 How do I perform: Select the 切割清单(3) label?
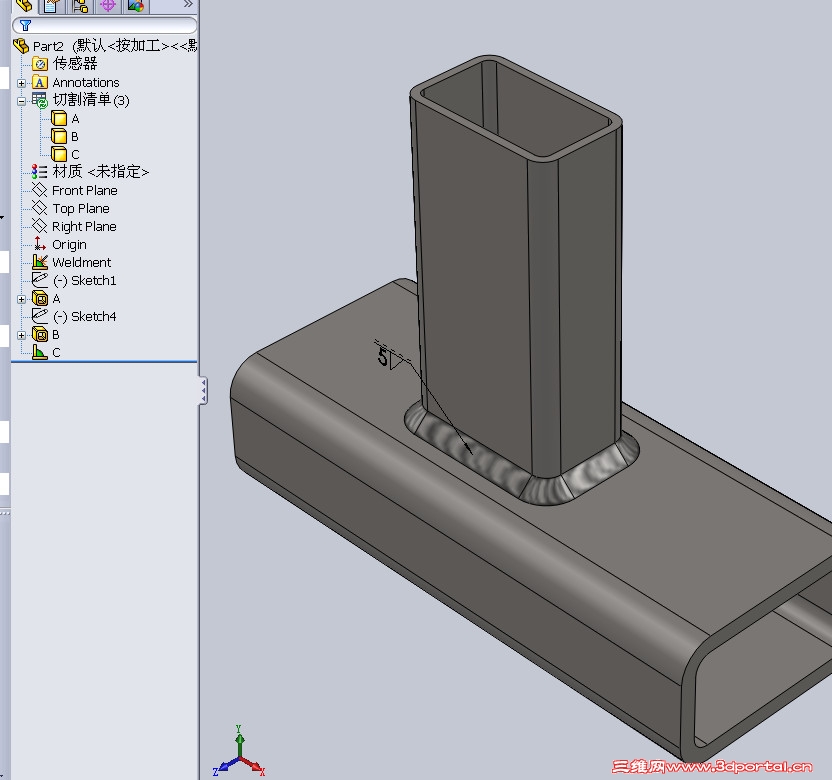click(x=91, y=100)
